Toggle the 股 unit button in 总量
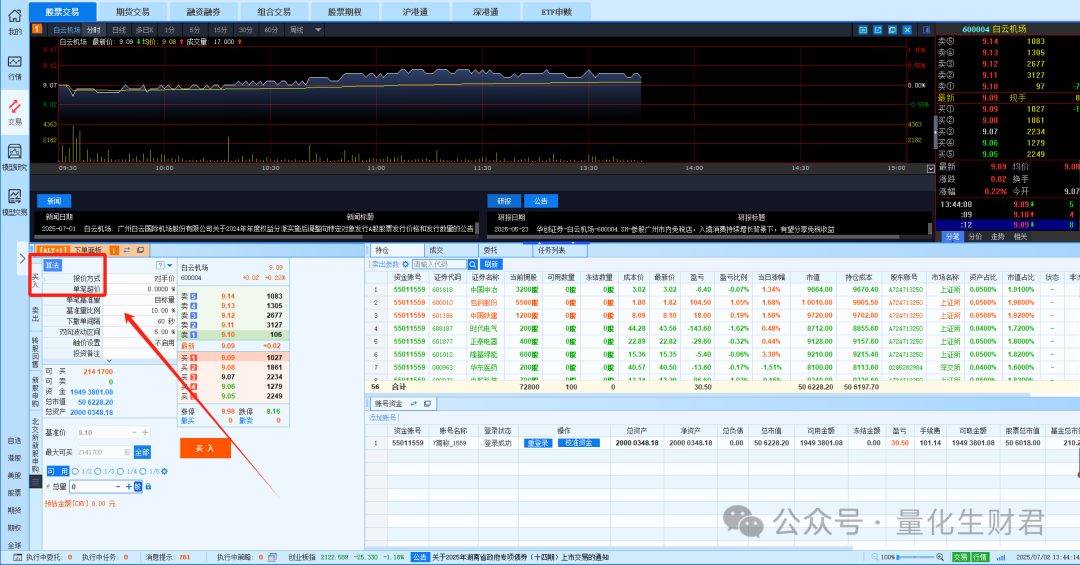Screen dimensions: 1080x565 (x=138, y=486)
